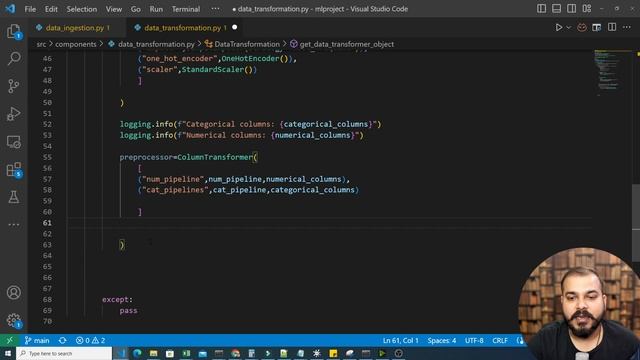The width and height of the screenshot is (640, 360).
Task: Click src in the breadcrumb
Action: pyautogui.click(x=41, y=44)
